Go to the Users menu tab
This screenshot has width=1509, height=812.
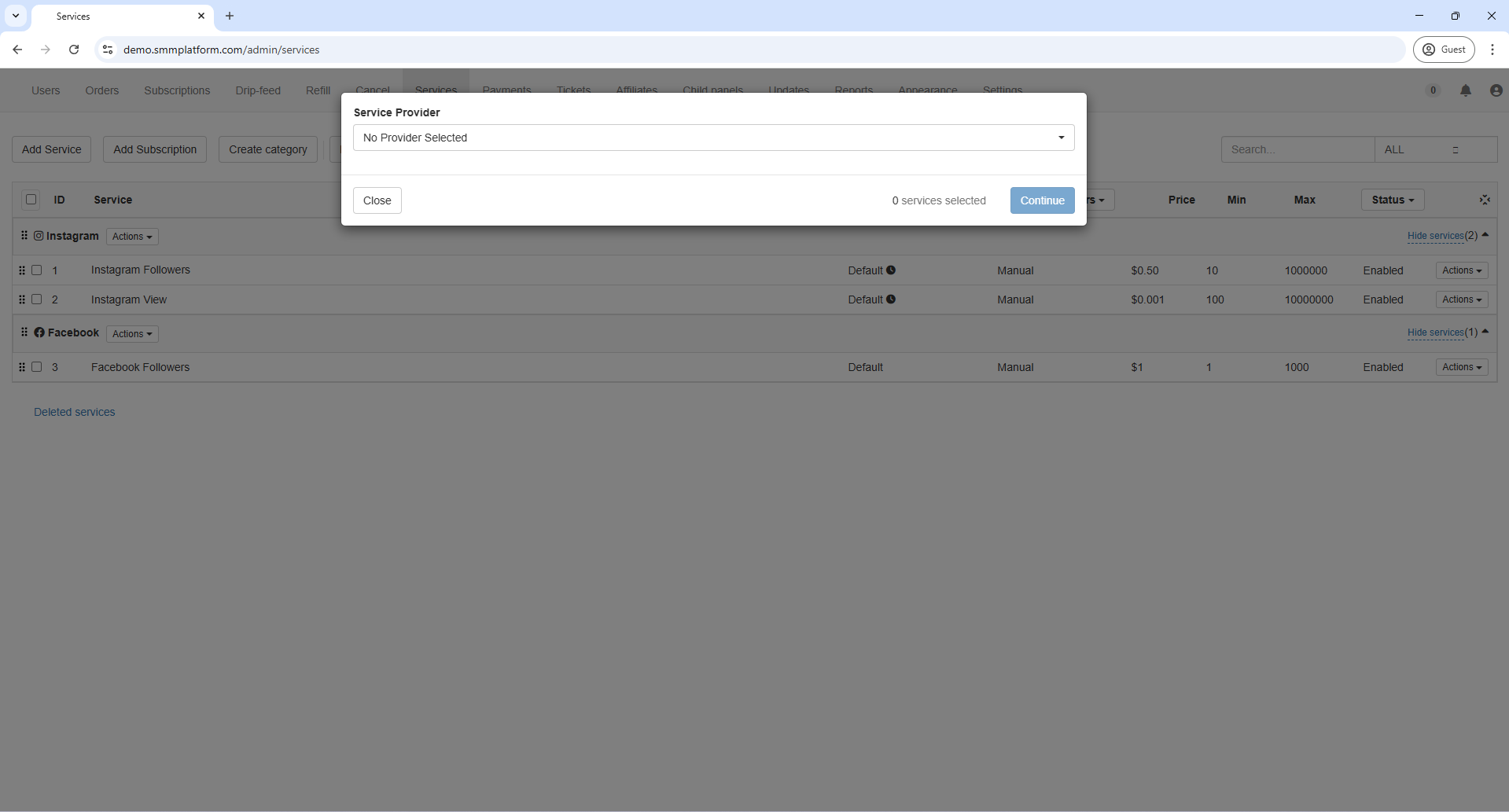[46, 90]
